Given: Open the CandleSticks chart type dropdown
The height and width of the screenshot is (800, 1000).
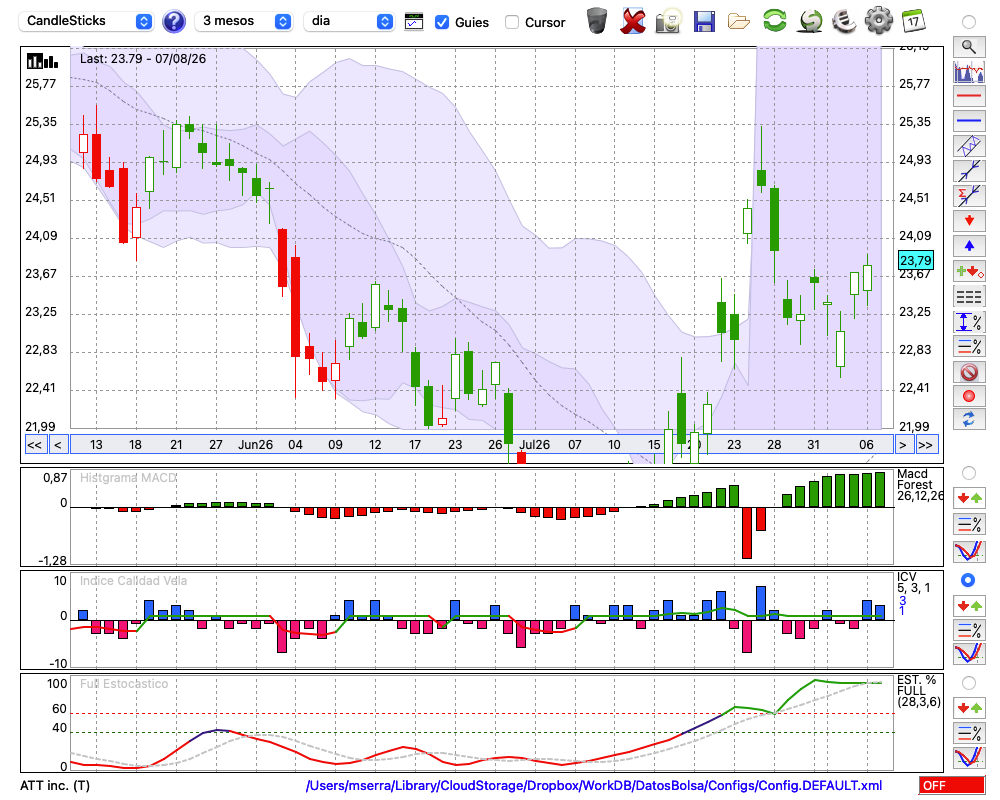Looking at the screenshot, I should (86, 21).
